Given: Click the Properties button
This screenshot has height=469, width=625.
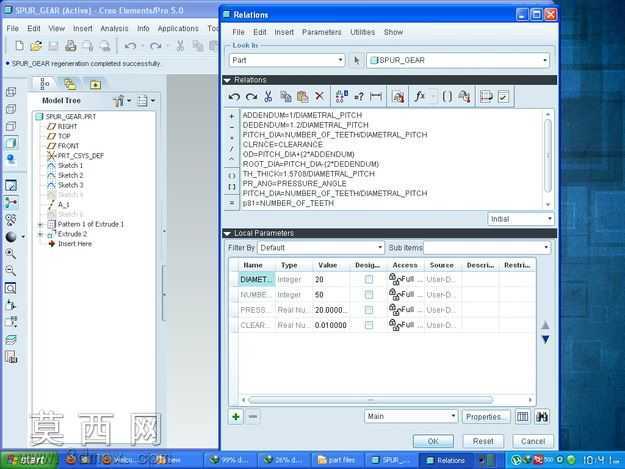Looking at the screenshot, I should pos(485,417).
